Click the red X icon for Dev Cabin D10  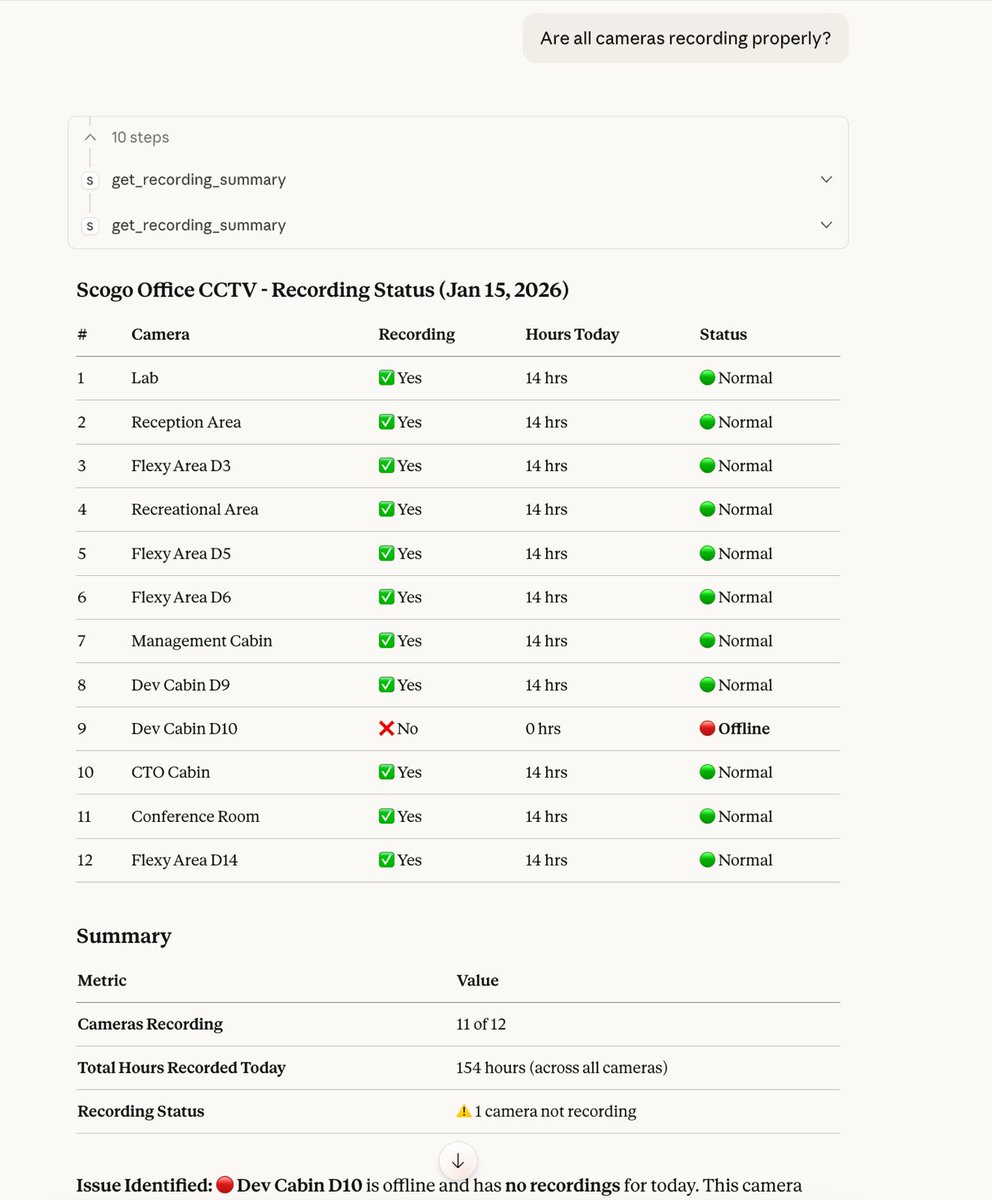coord(388,728)
